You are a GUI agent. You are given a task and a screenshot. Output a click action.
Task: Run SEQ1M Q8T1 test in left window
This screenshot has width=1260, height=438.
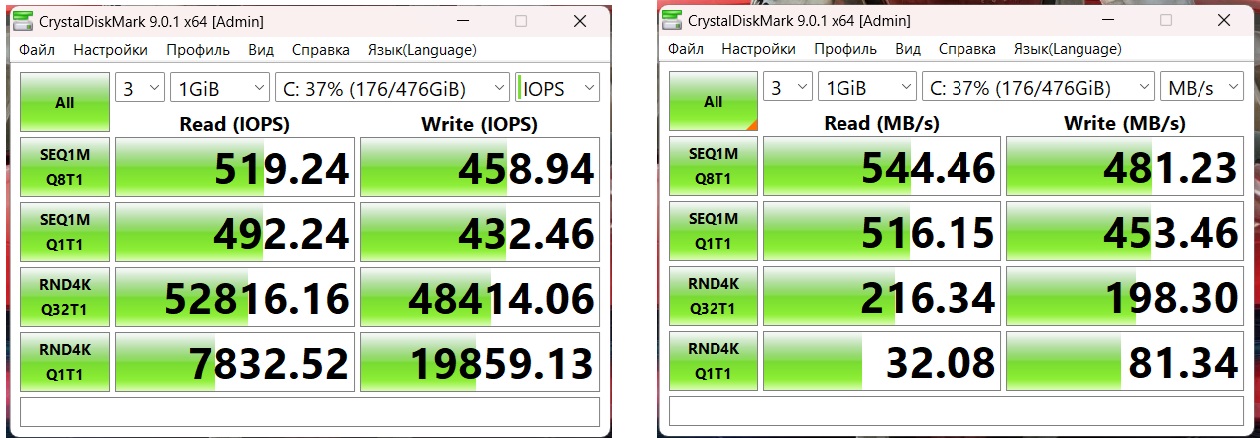pos(65,167)
